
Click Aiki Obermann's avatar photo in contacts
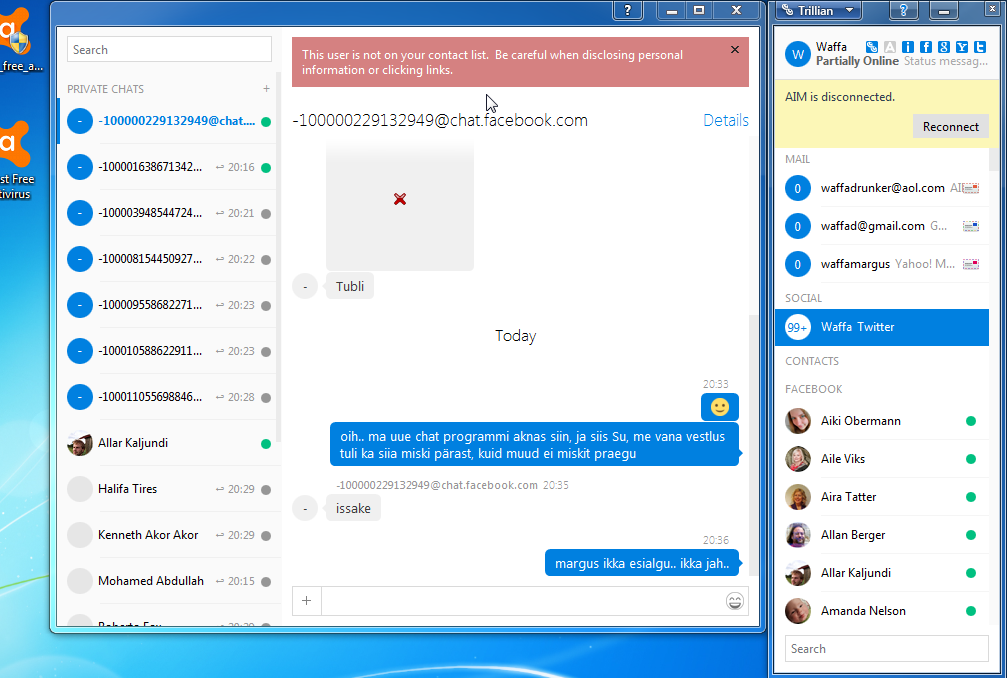[x=798, y=421]
